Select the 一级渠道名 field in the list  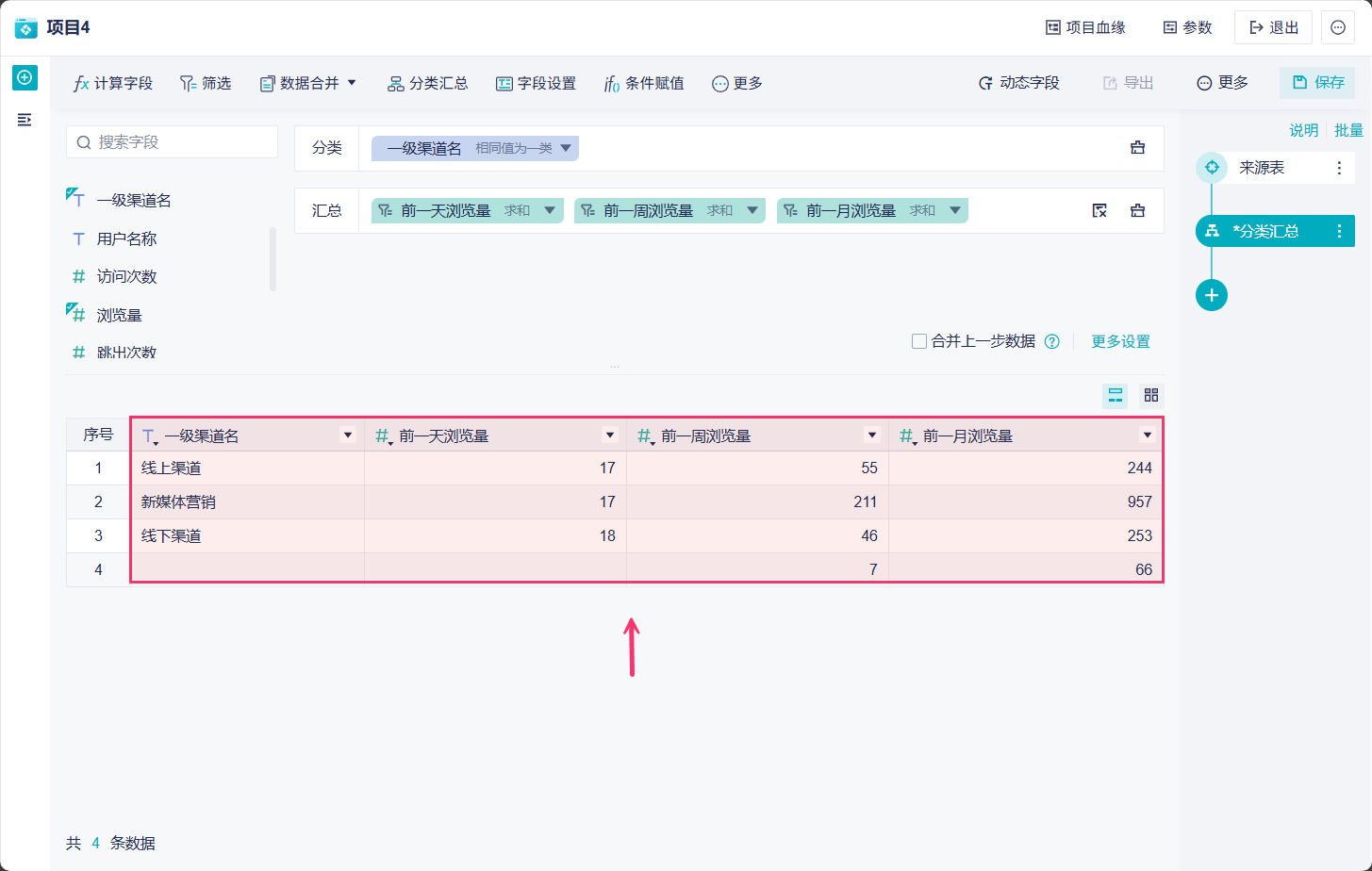point(134,200)
